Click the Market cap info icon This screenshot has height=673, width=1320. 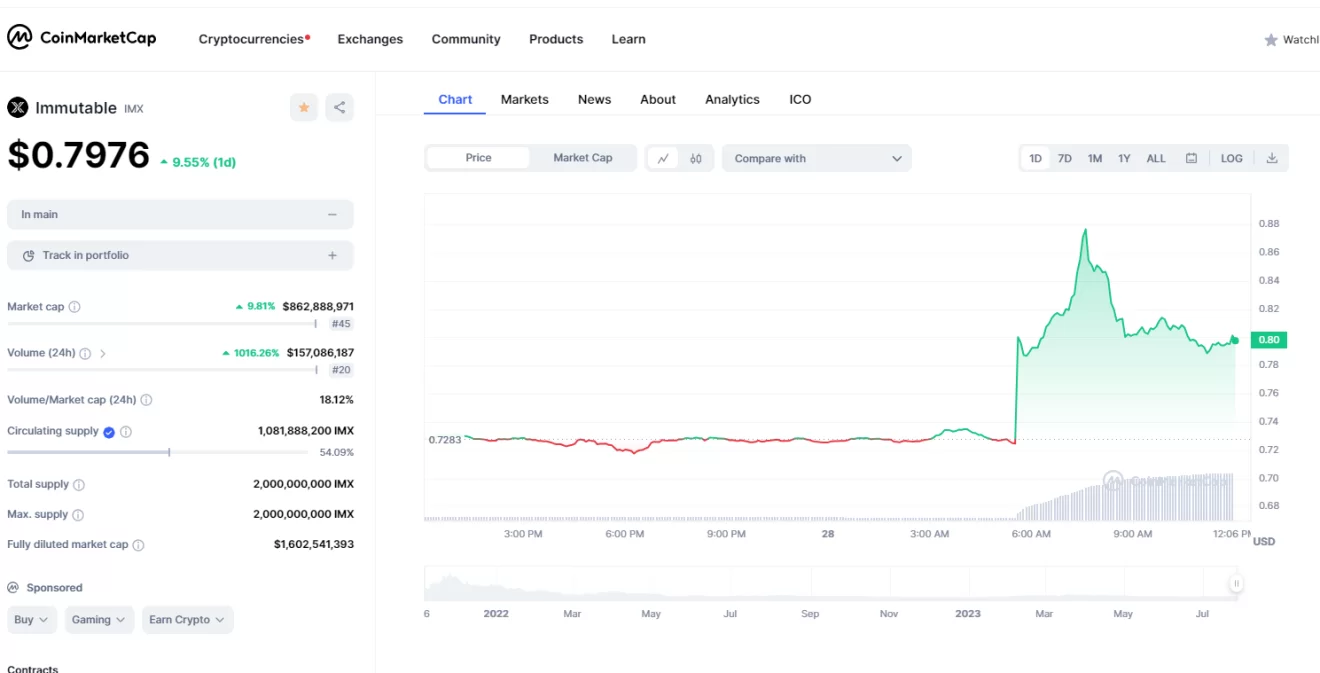75,307
